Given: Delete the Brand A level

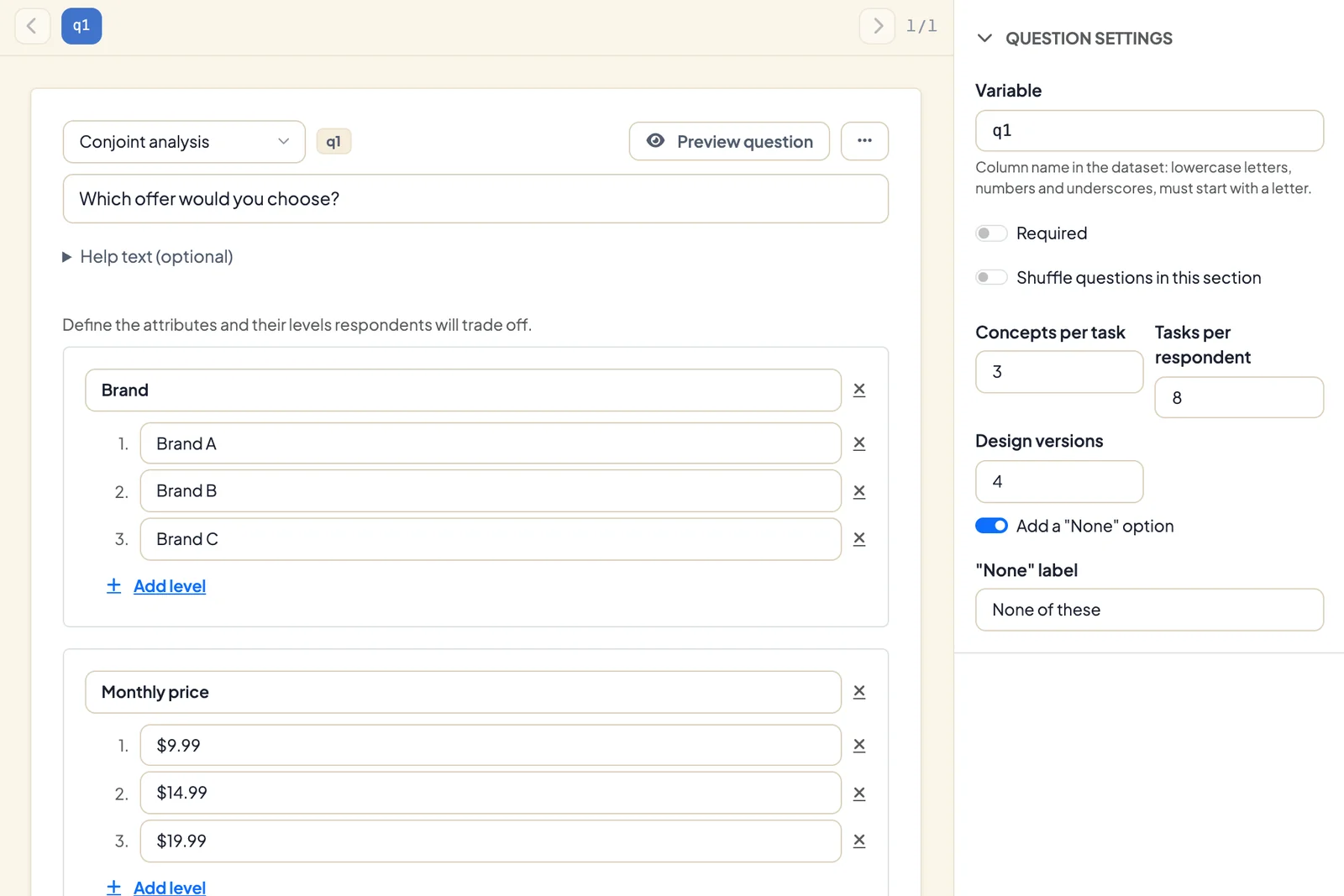Looking at the screenshot, I should coord(859,443).
